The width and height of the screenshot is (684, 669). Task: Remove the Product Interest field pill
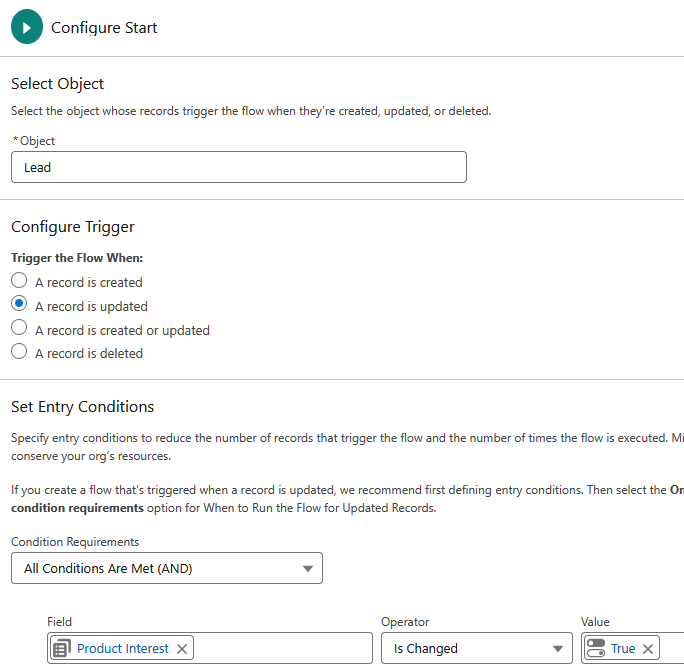tap(182, 649)
